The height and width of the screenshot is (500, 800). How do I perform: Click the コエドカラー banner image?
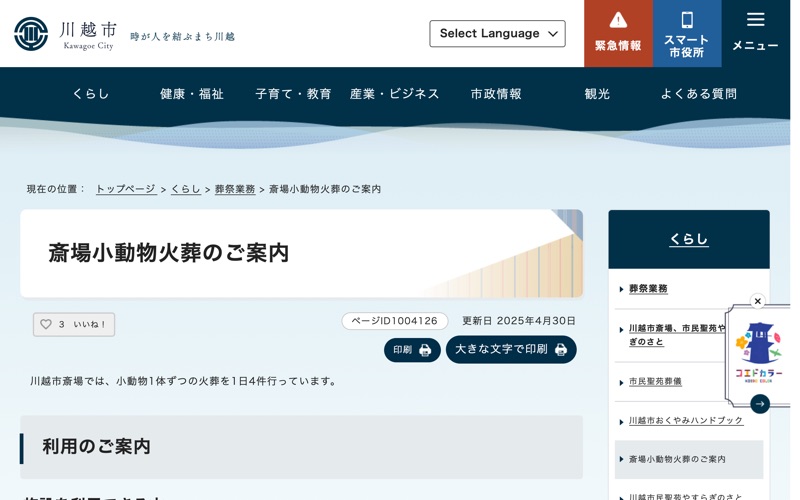coord(759,352)
